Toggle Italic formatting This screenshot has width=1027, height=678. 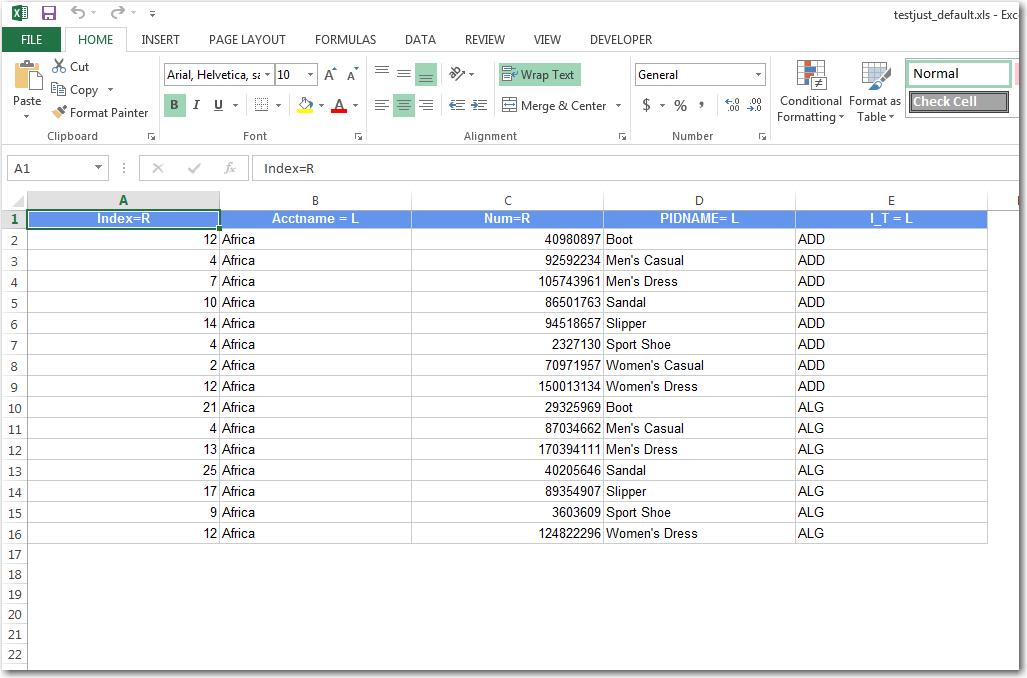pyautogui.click(x=196, y=106)
